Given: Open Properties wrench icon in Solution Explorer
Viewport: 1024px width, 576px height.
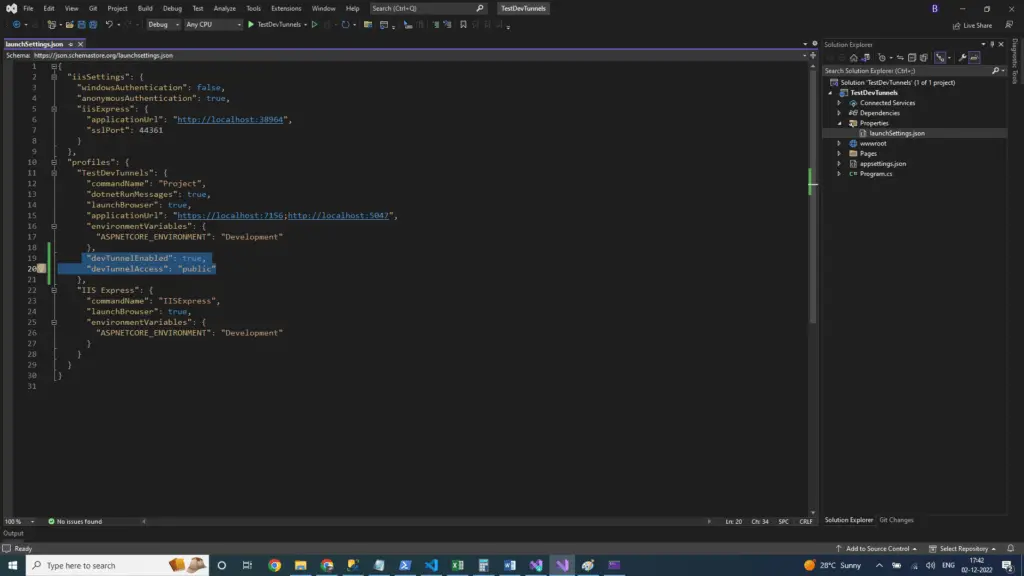Looking at the screenshot, I should (x=963, y=57).
